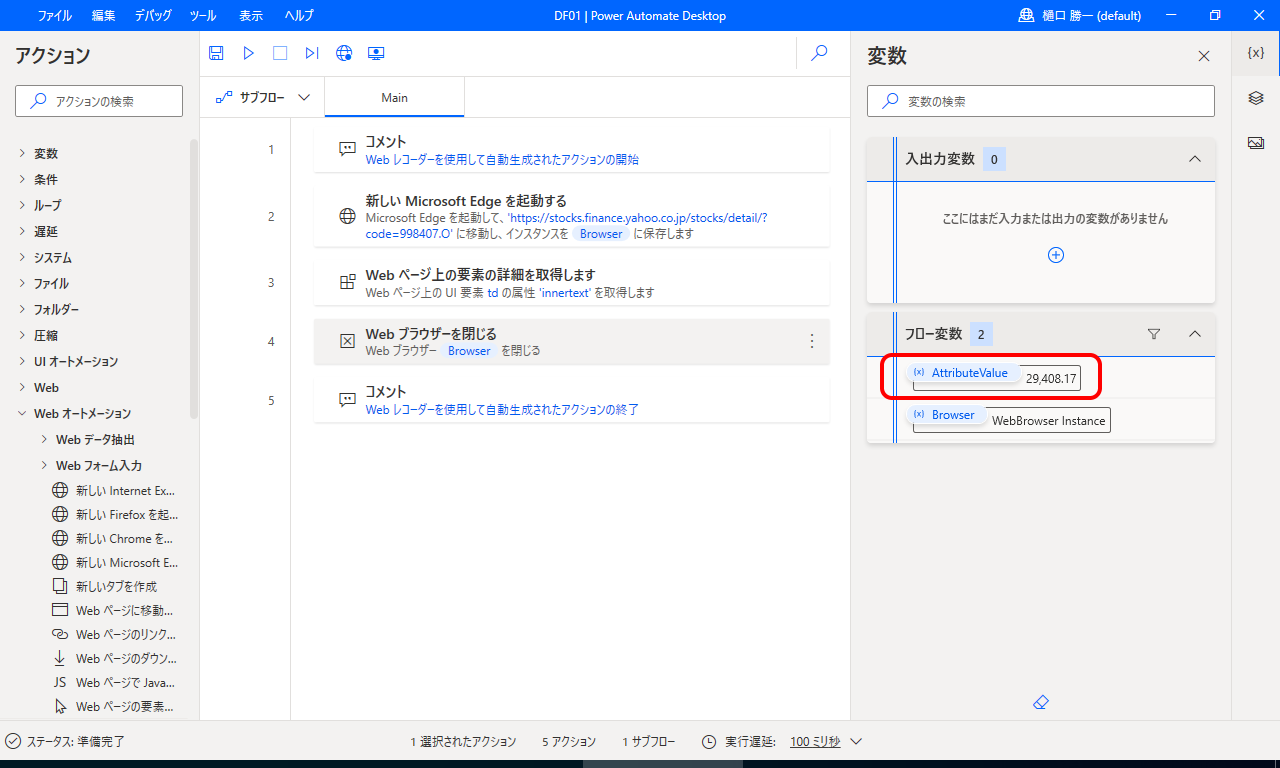
Task: Collapse the Web オートメーション group
Action: tap(23, 413)
